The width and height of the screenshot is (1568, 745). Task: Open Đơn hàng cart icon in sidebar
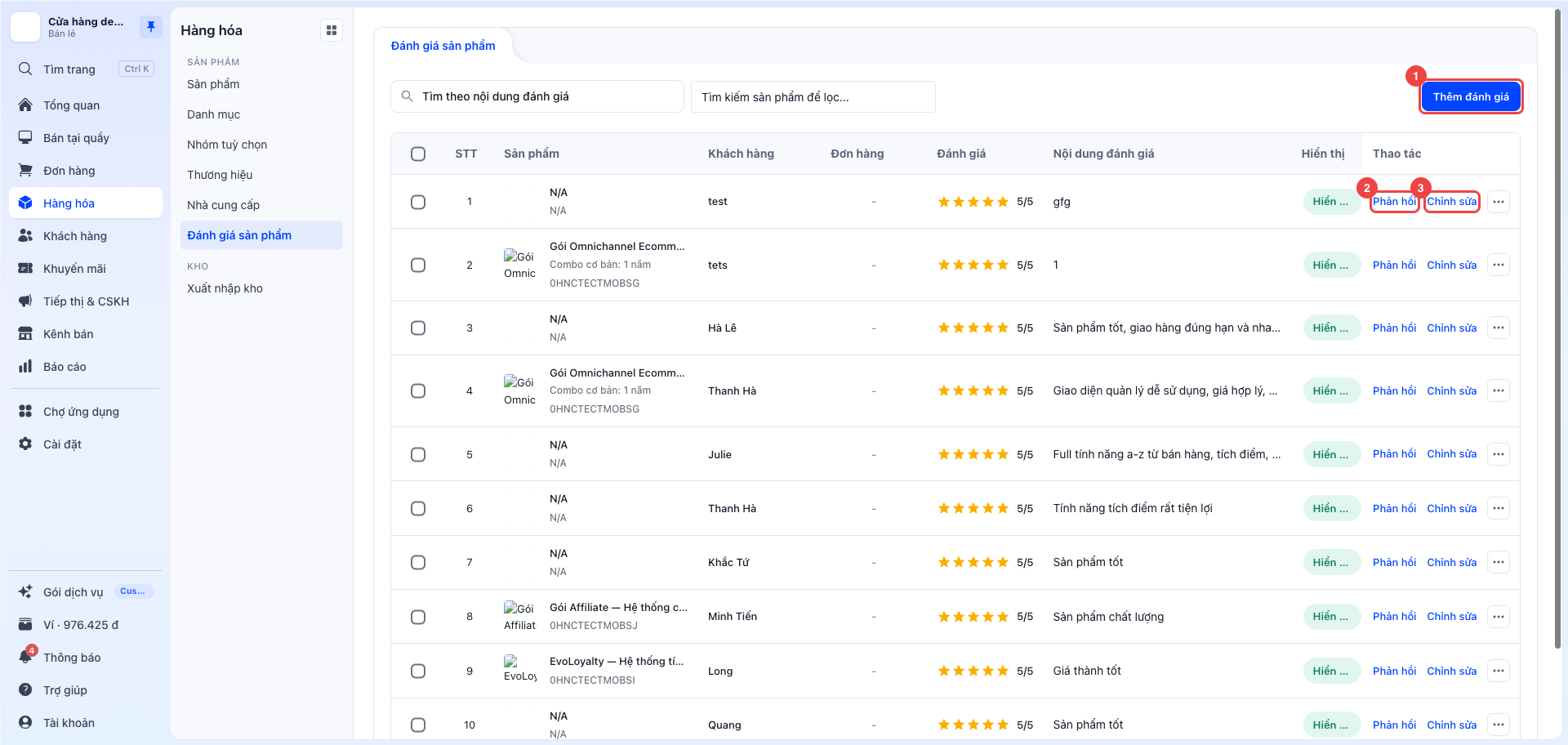pyautogui.click(x=25, y=171)
